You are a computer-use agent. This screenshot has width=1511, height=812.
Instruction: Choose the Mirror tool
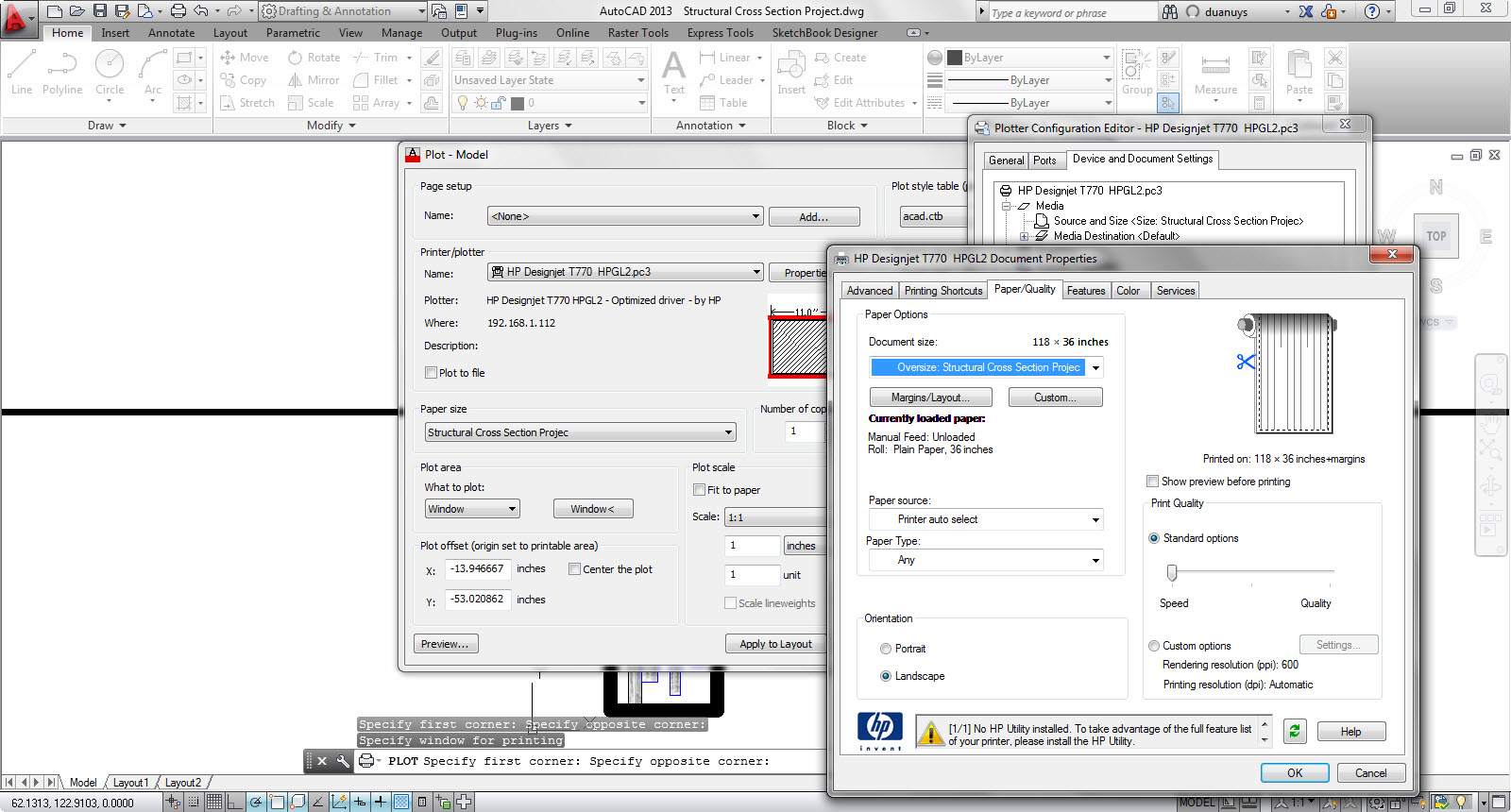click(x=314, y=80)
